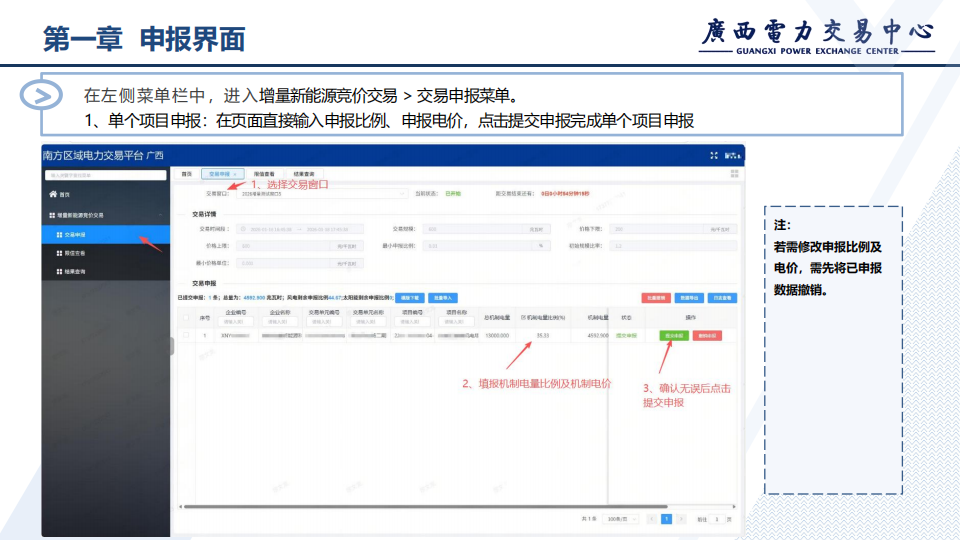Click the home icon in the sidebar
The width and height of the screenshot is (960, 540).
53,194
